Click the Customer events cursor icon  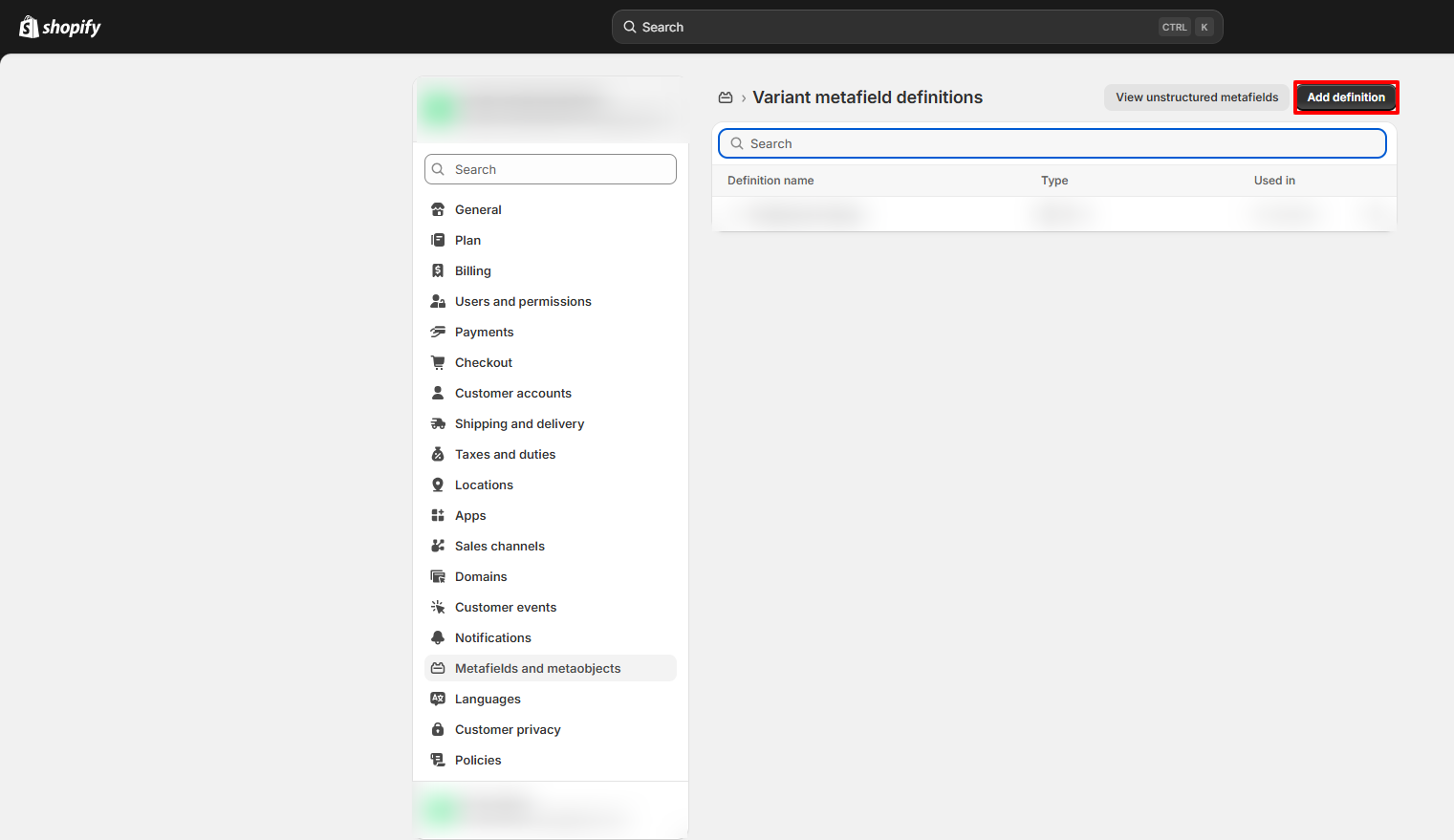coord(438,607)
